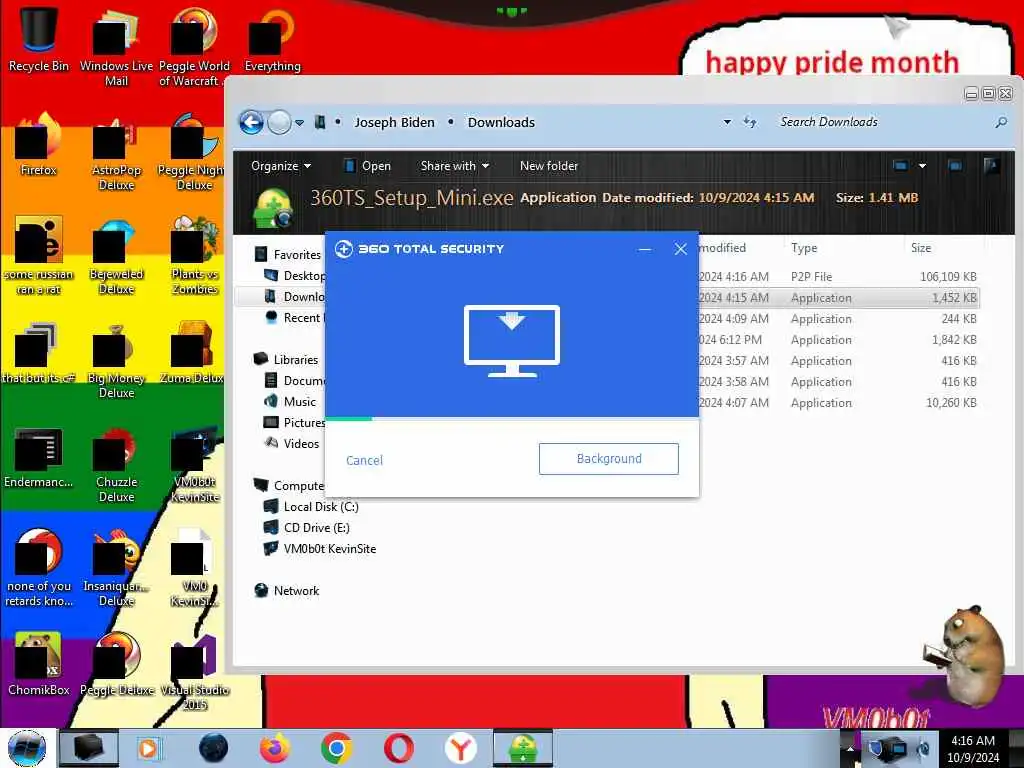Launch Firefox from the desktop
The width and height of the screenshot is (1024, 768).
(x=39, y=145)
